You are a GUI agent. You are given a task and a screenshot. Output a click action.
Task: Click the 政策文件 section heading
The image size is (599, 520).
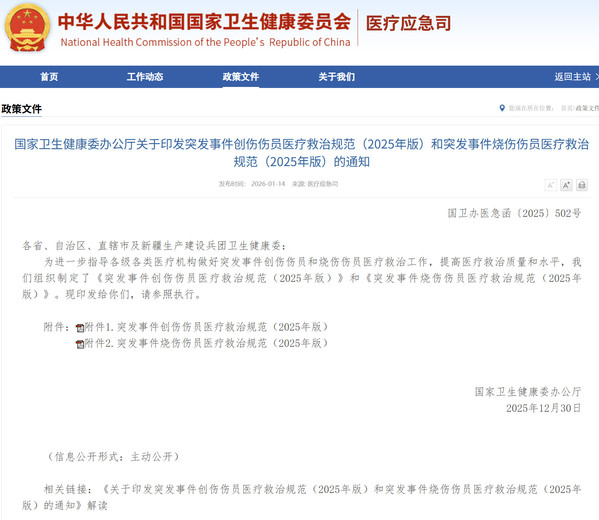21,109
